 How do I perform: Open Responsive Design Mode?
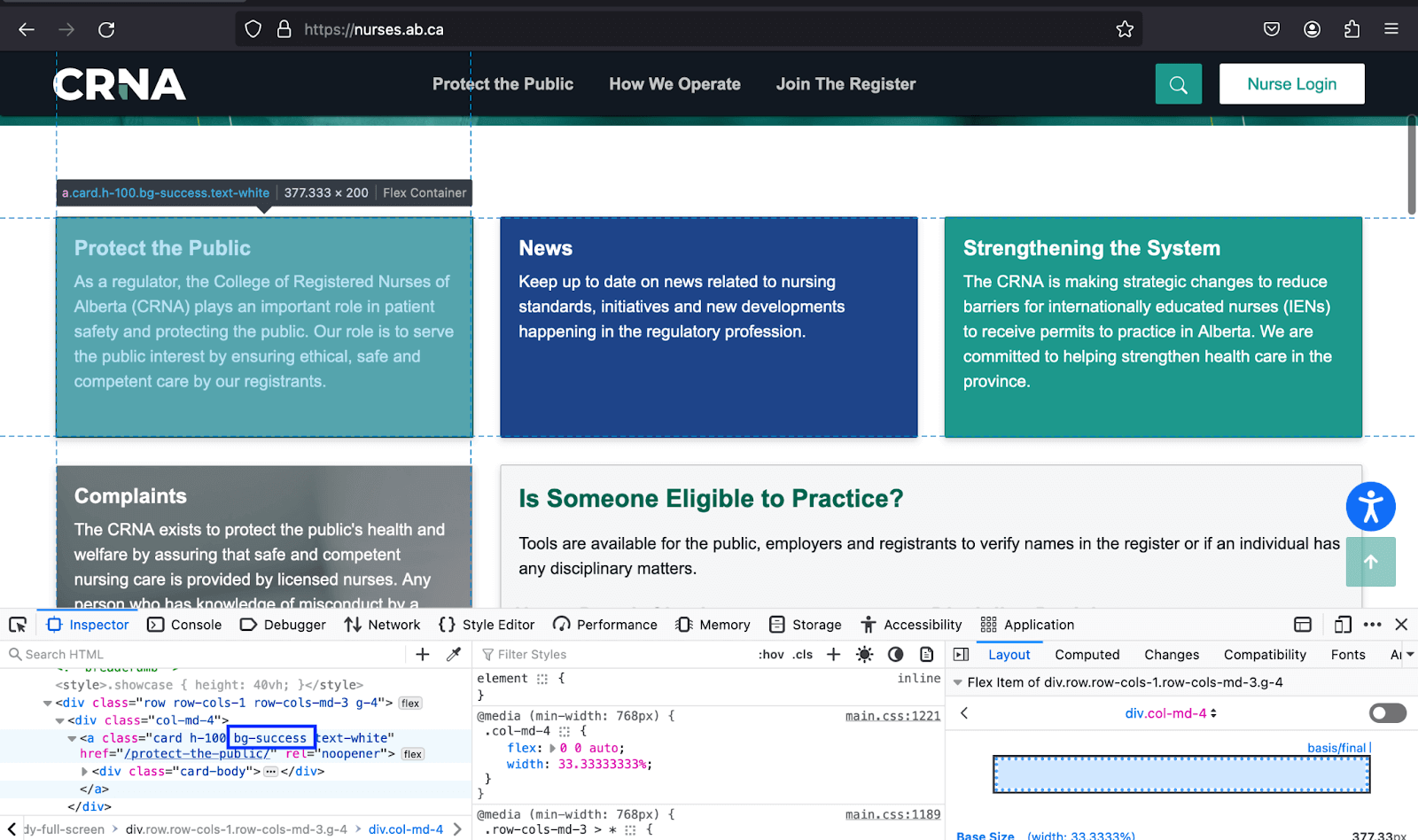pos(1342,624)
